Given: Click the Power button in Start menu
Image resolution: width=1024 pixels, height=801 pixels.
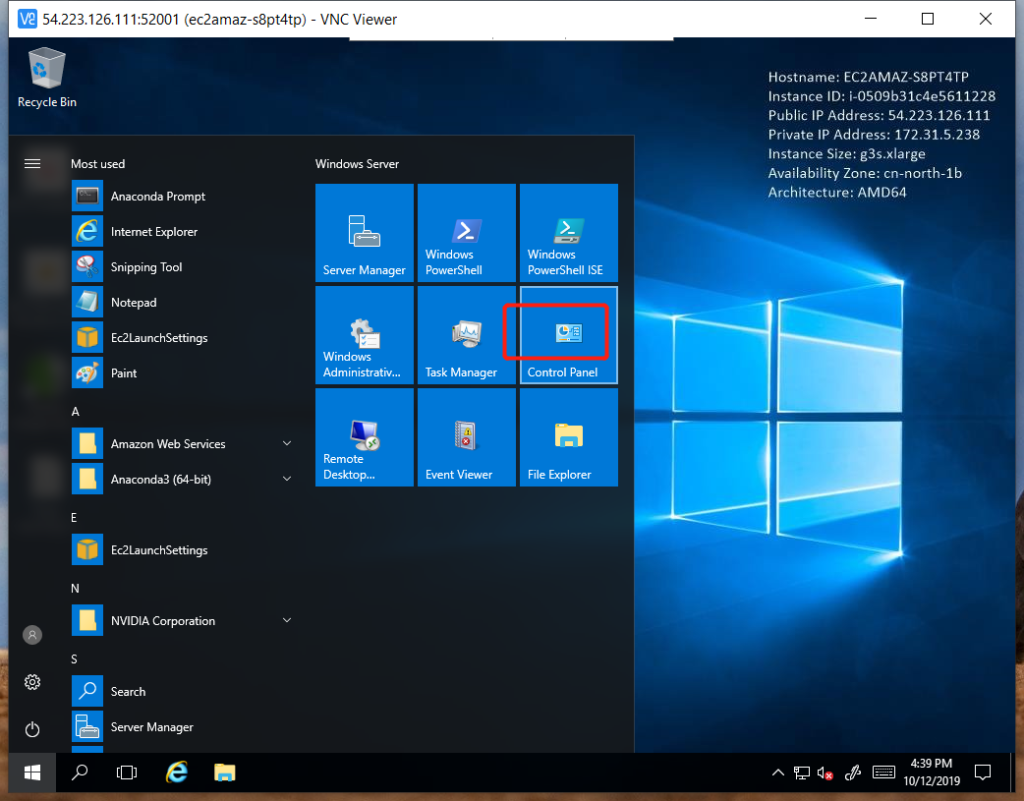Looking at the screenshot, I should pyautogui.click(x=33, y=729).
